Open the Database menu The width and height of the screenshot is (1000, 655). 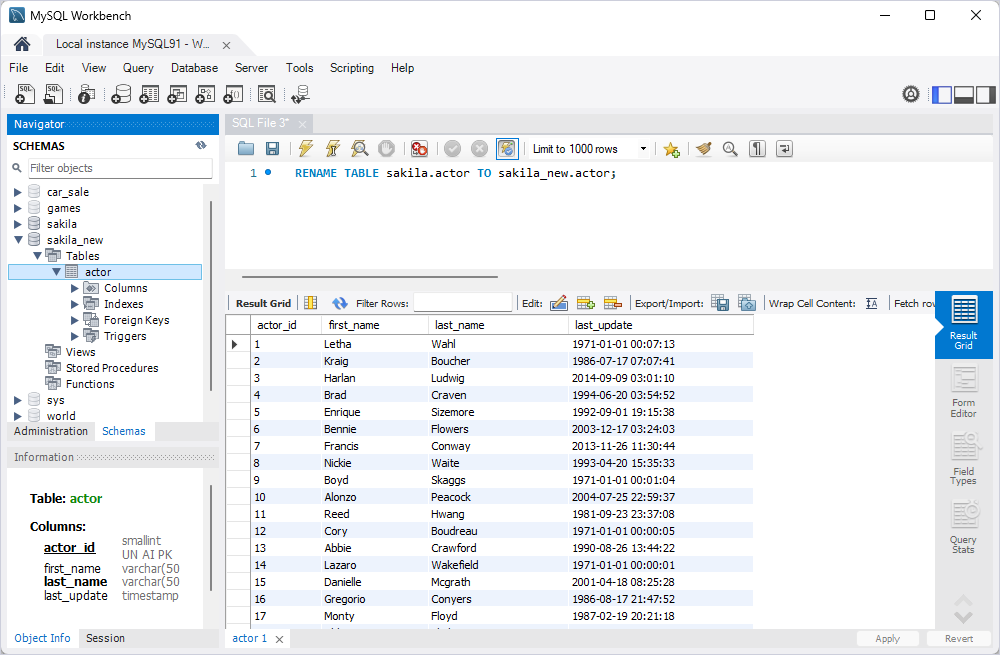pos(195,68)
